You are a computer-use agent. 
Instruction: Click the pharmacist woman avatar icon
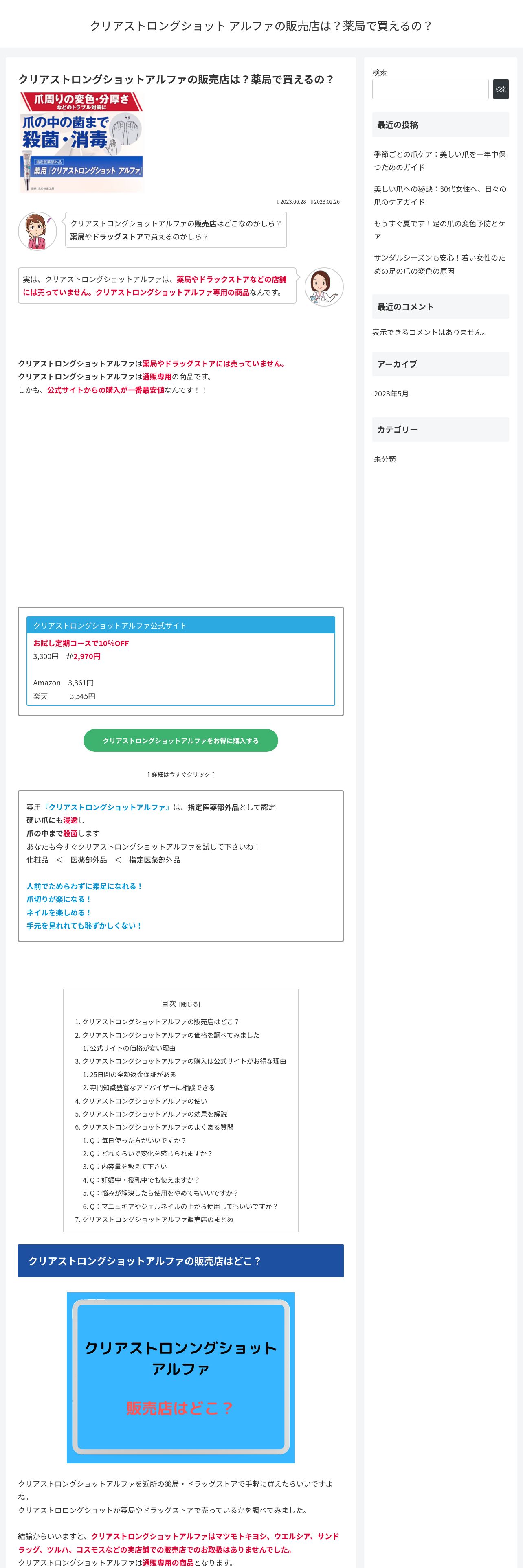click(324, 287)
